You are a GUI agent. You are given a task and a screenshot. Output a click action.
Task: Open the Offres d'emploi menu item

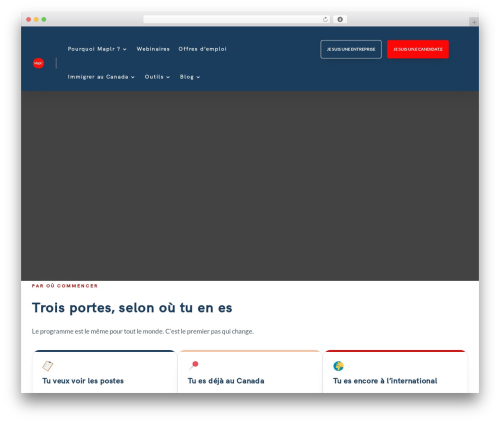click(x=202, y=49)
